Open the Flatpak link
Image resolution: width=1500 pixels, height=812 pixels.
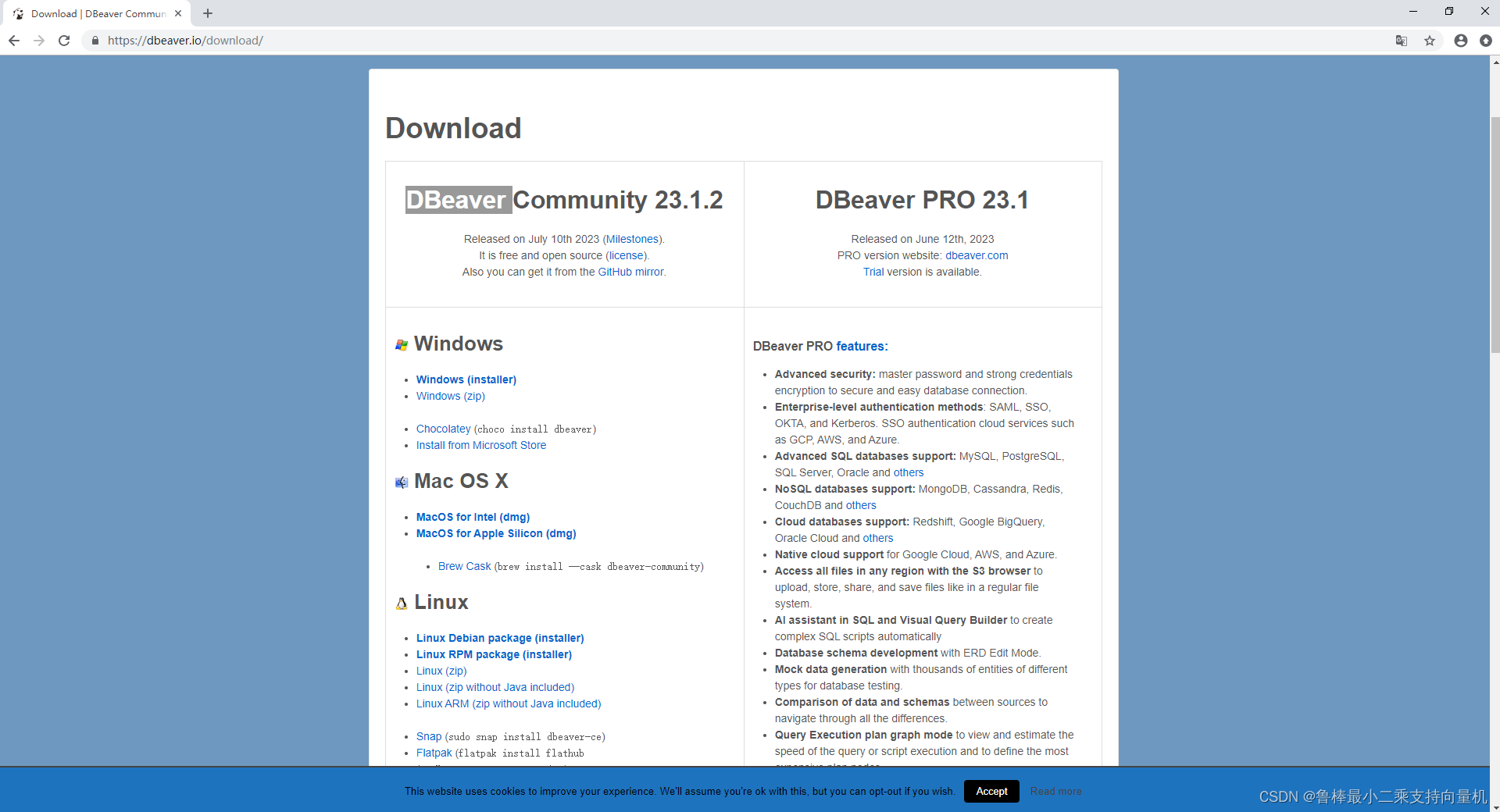(x=434, y=753)
